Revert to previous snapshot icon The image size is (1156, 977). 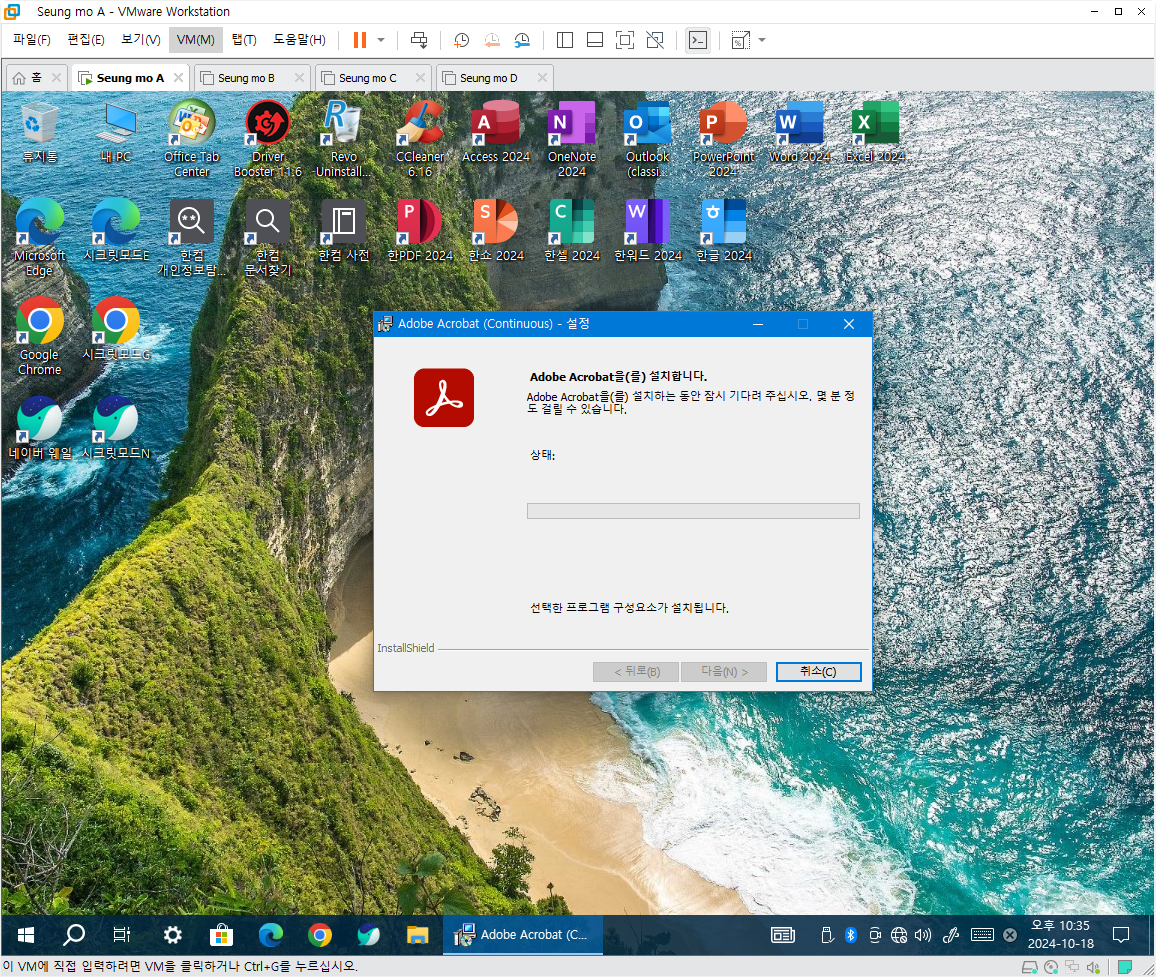point(492,40)
